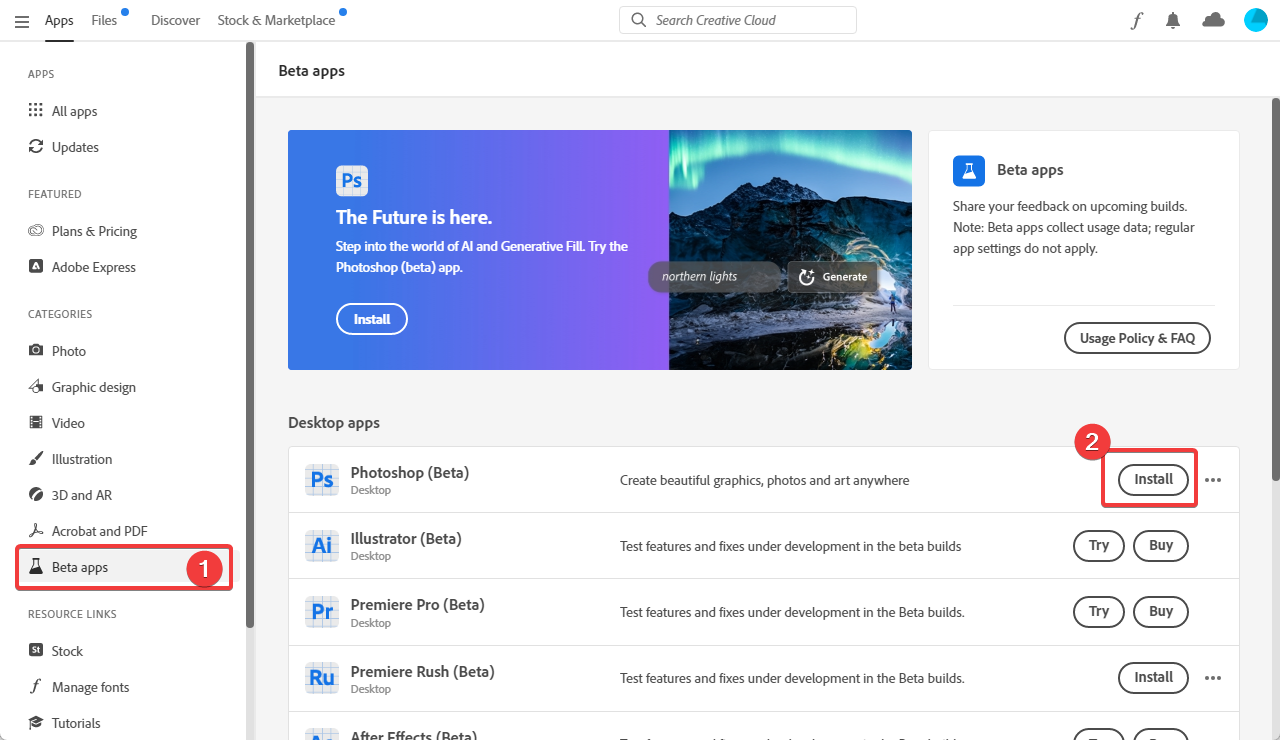Open the user profile avatar
1280x740 pixels.
(x=1256, y=20)
